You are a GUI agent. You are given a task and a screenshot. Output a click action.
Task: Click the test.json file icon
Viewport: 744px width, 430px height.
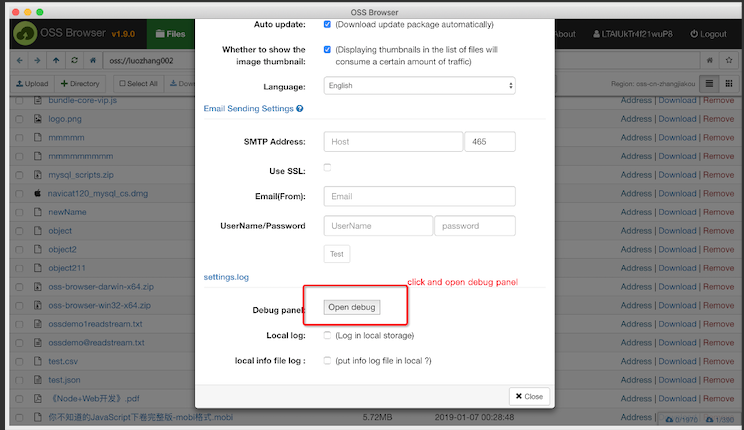point(38,380)
